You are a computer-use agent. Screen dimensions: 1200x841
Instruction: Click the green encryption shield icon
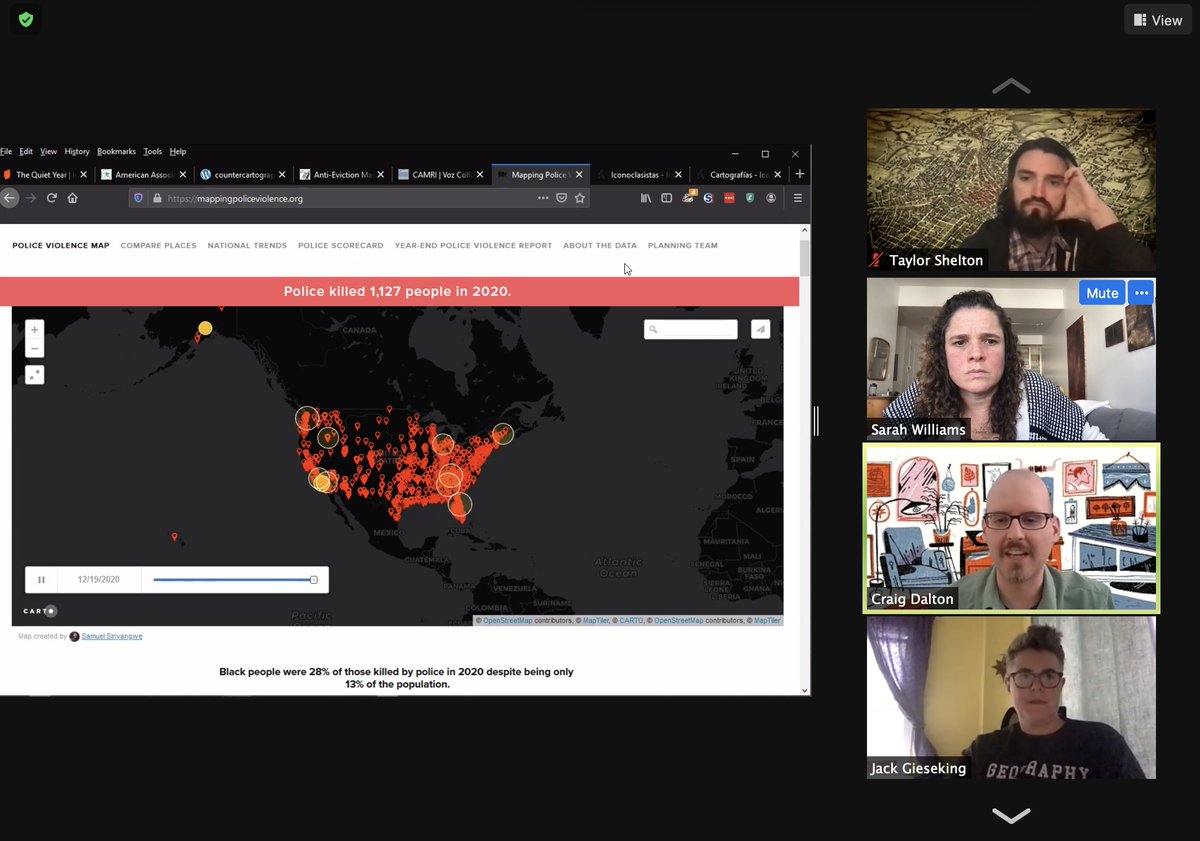tap(26, 19)
